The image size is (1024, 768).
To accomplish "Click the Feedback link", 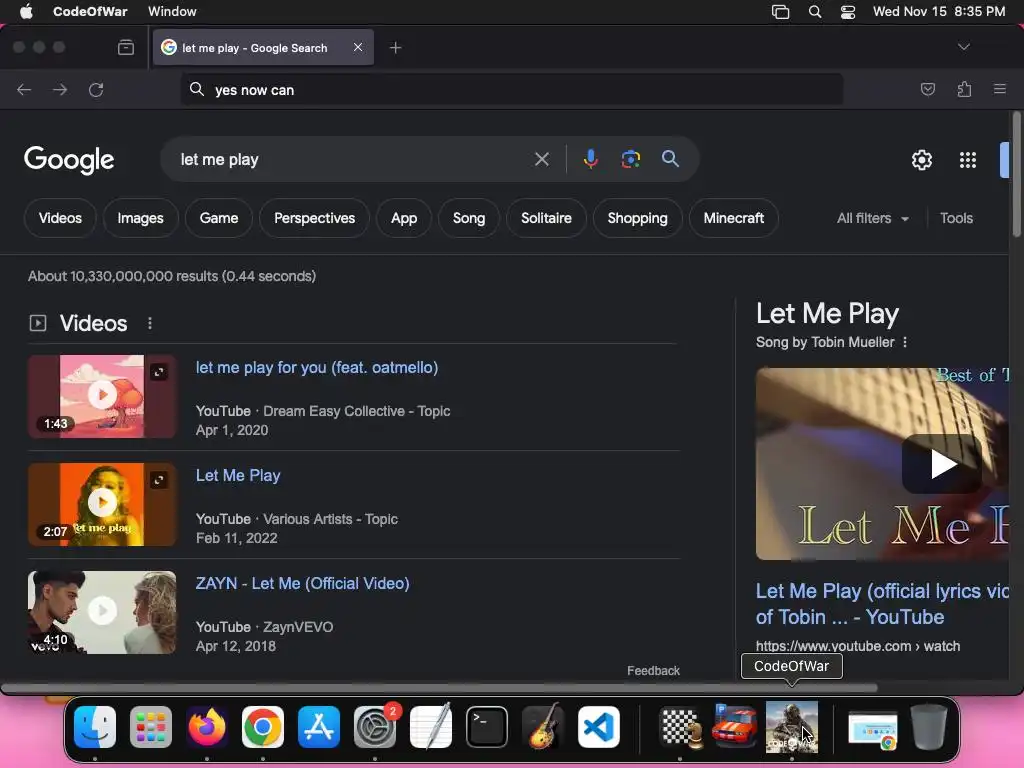I will [653, 671].
